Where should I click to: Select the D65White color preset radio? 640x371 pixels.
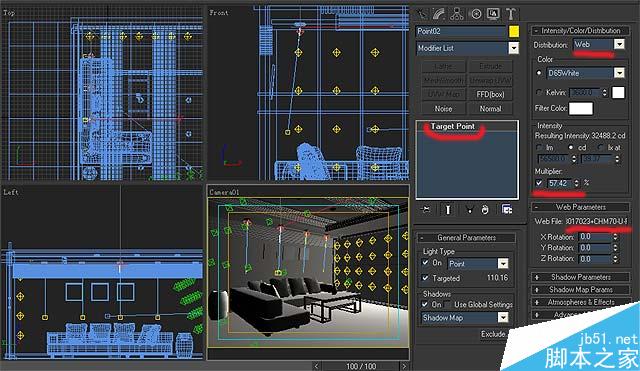point(539,73)
